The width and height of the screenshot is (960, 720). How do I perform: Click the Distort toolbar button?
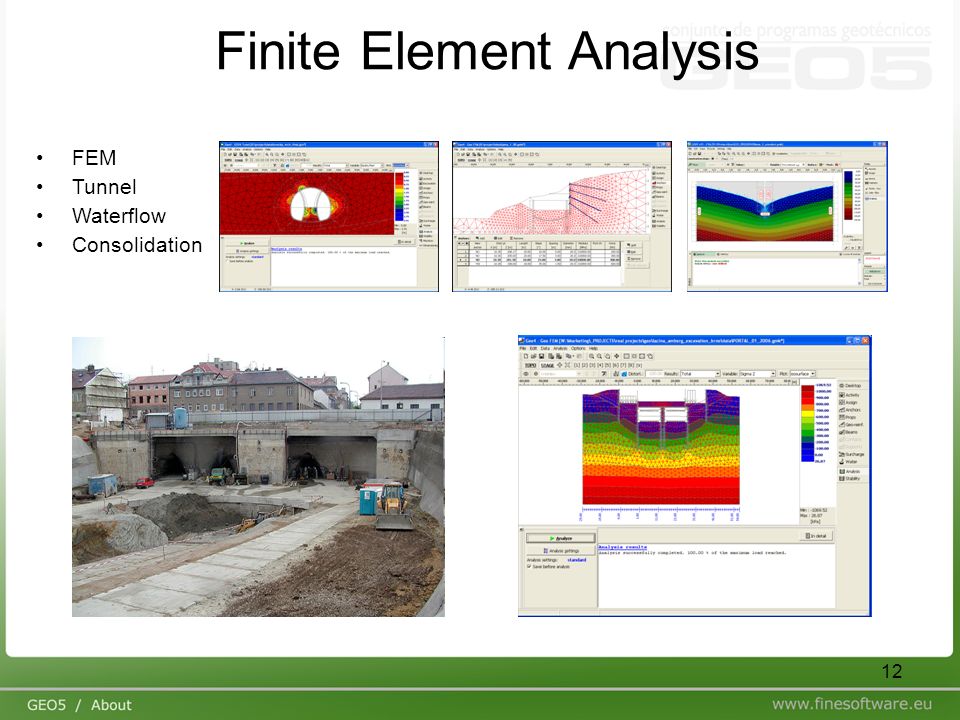[632, 374]
